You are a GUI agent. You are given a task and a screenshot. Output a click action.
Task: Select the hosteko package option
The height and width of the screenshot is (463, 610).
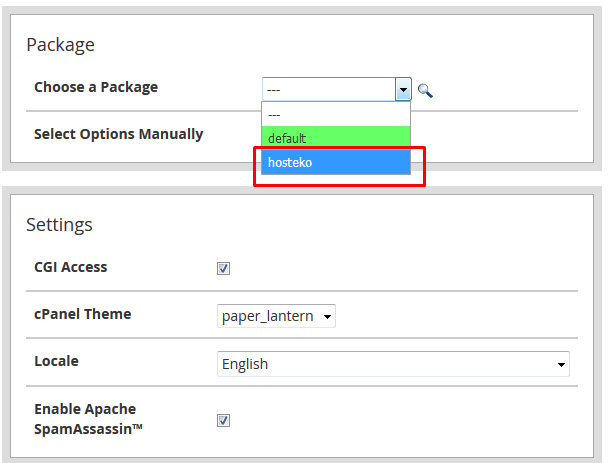tap(336, 162)
